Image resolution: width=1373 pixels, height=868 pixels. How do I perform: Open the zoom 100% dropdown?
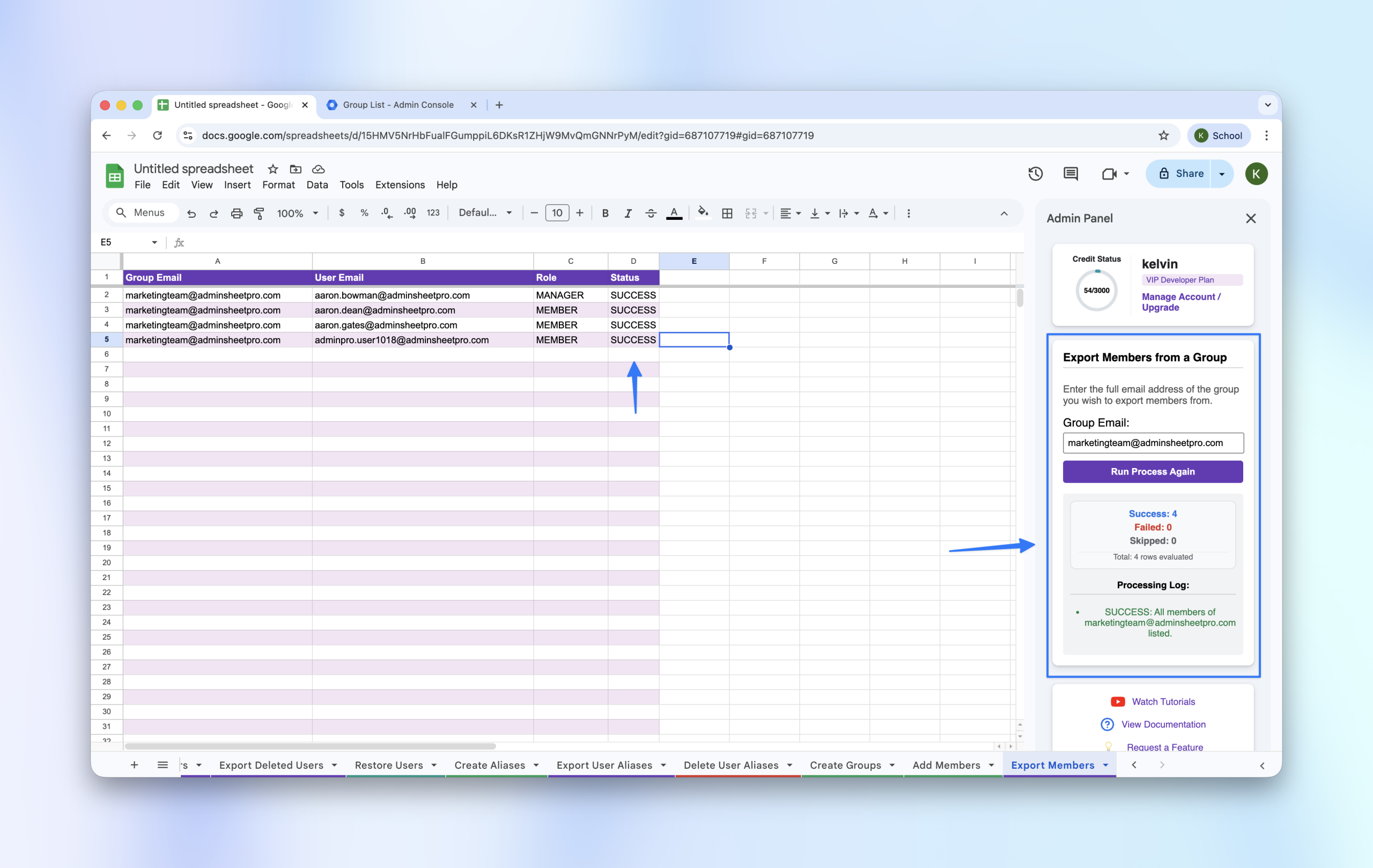(x=297, y=213)
